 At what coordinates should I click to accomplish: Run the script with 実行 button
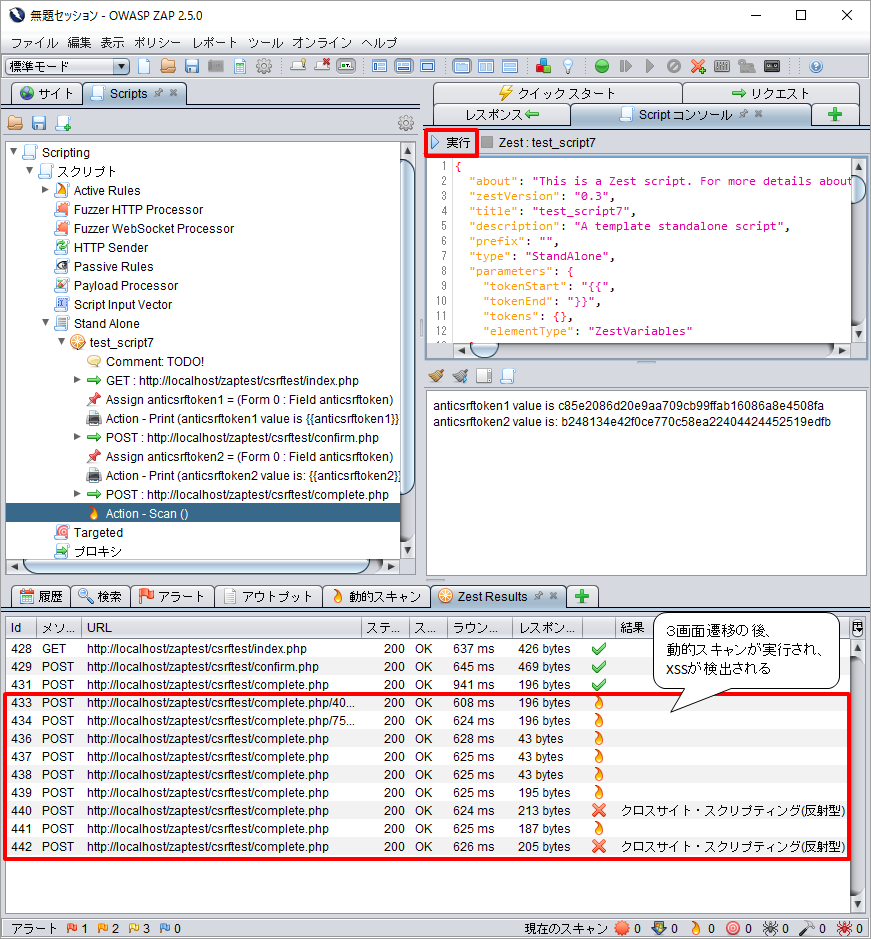pyautogui.click(x=451, y=143)
